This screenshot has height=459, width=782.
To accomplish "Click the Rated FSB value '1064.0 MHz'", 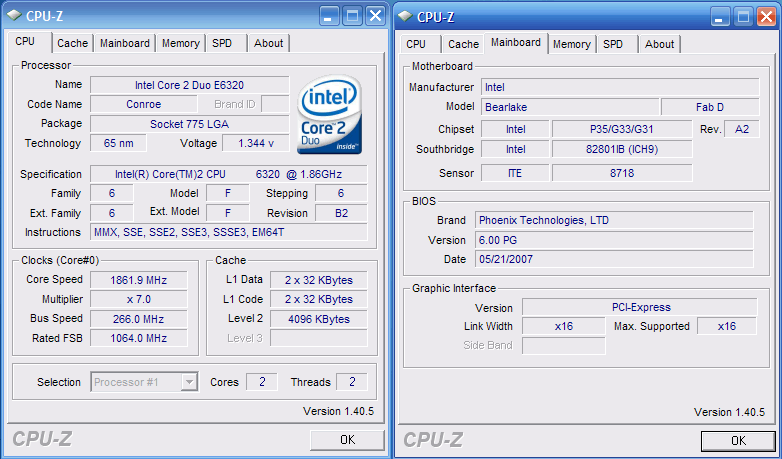I will click(x=139, y=338).
